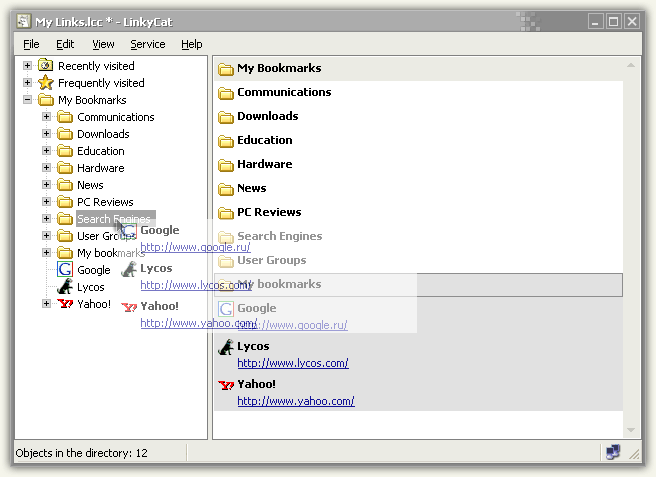Image resolution: width=656 pixels, height=477 pixels.
Task: Click the Google icon in the tree
Action: pyautogui.click(x=65, y=269)
